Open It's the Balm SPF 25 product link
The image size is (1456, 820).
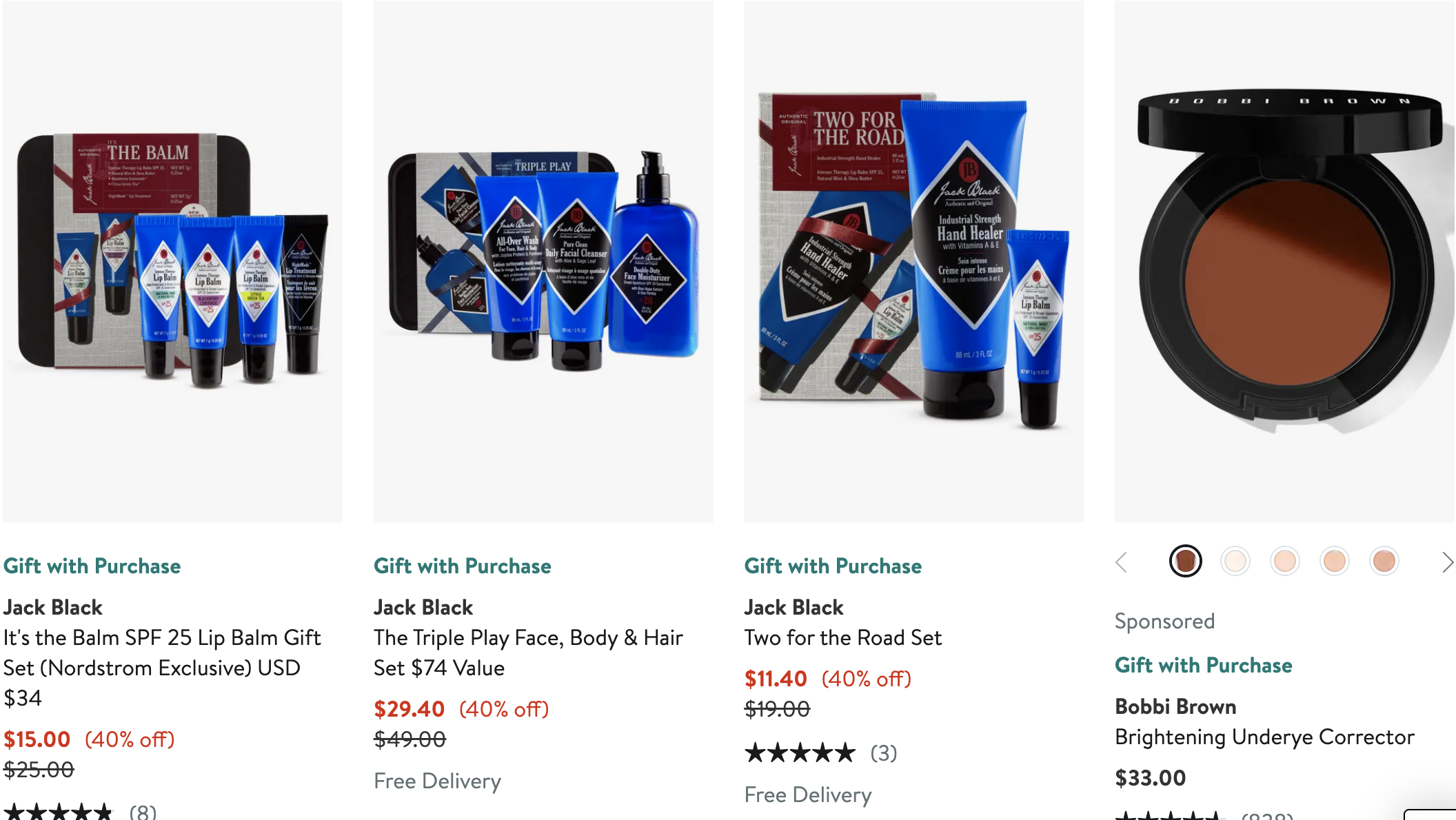[x=162, y=668]
